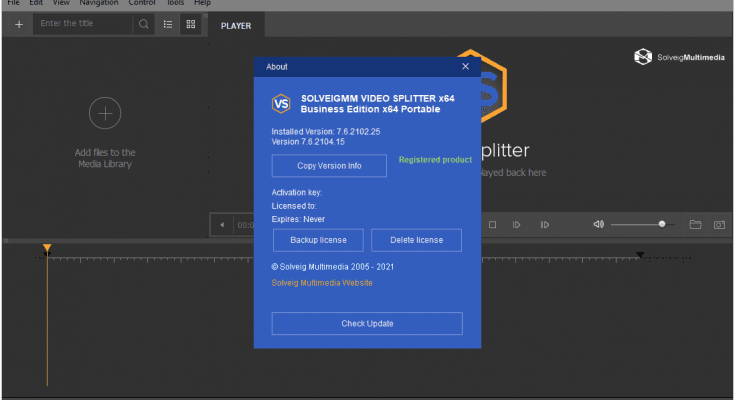The width and height of the screenshot is (735, 400).
Task: Search the media library with magnifier icon
Action: (144, 24)
